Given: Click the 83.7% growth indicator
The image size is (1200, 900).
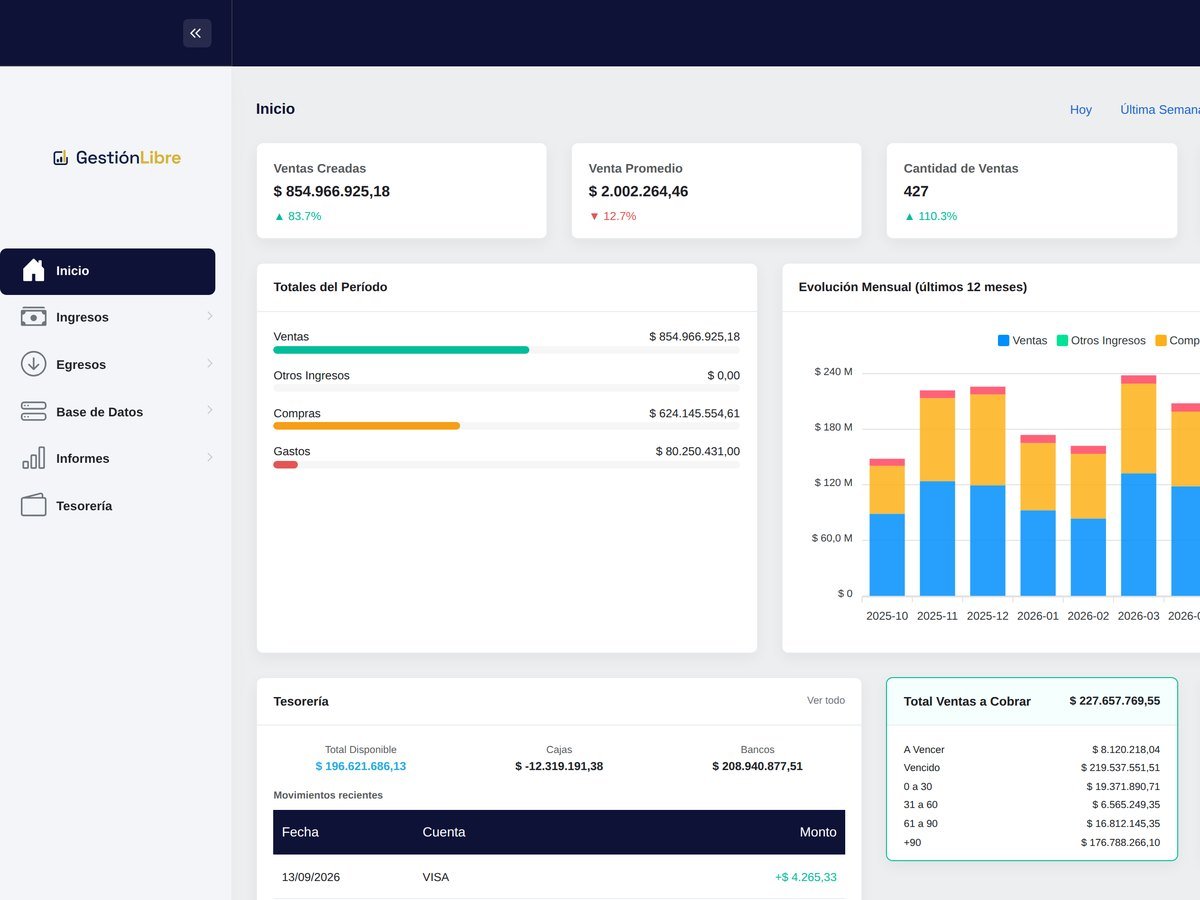Looking at the screenshot, I should pyautogui.click(x=298, y=216).
